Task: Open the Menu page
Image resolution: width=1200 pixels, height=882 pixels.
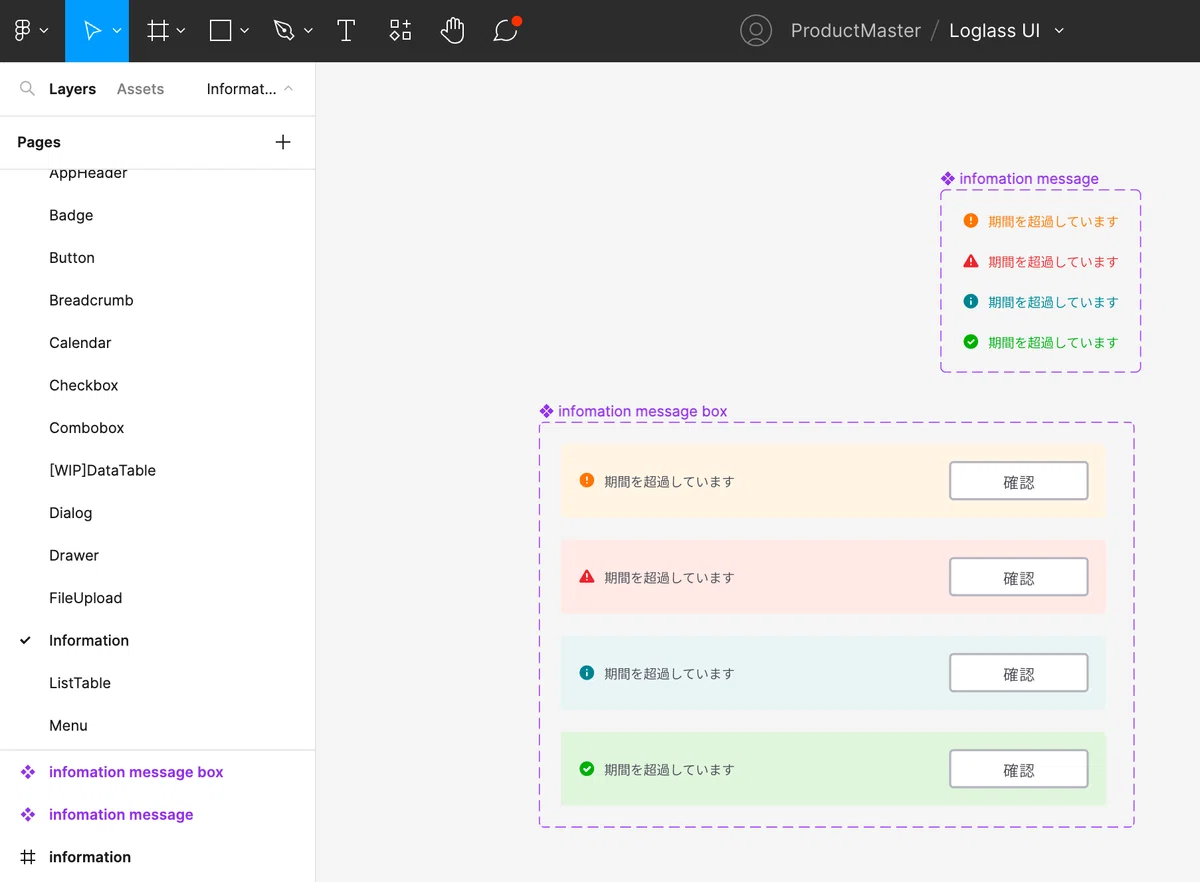Action: [x=68, y=726]
